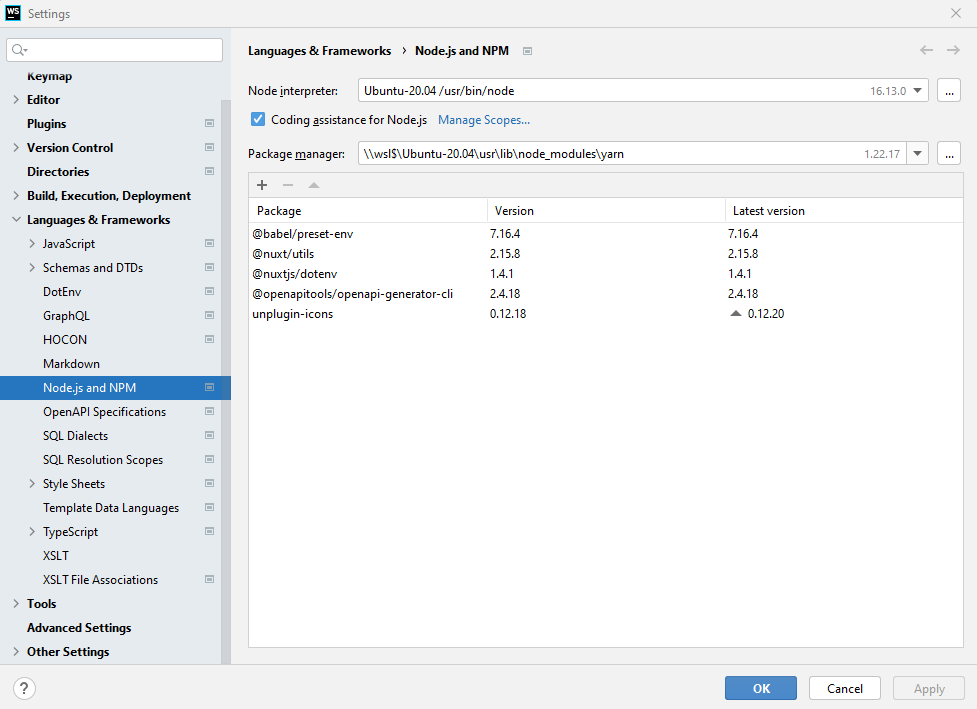The image size is (977, 709).
Task: Click the WebStorm logo in title bar
Action: 12,13
